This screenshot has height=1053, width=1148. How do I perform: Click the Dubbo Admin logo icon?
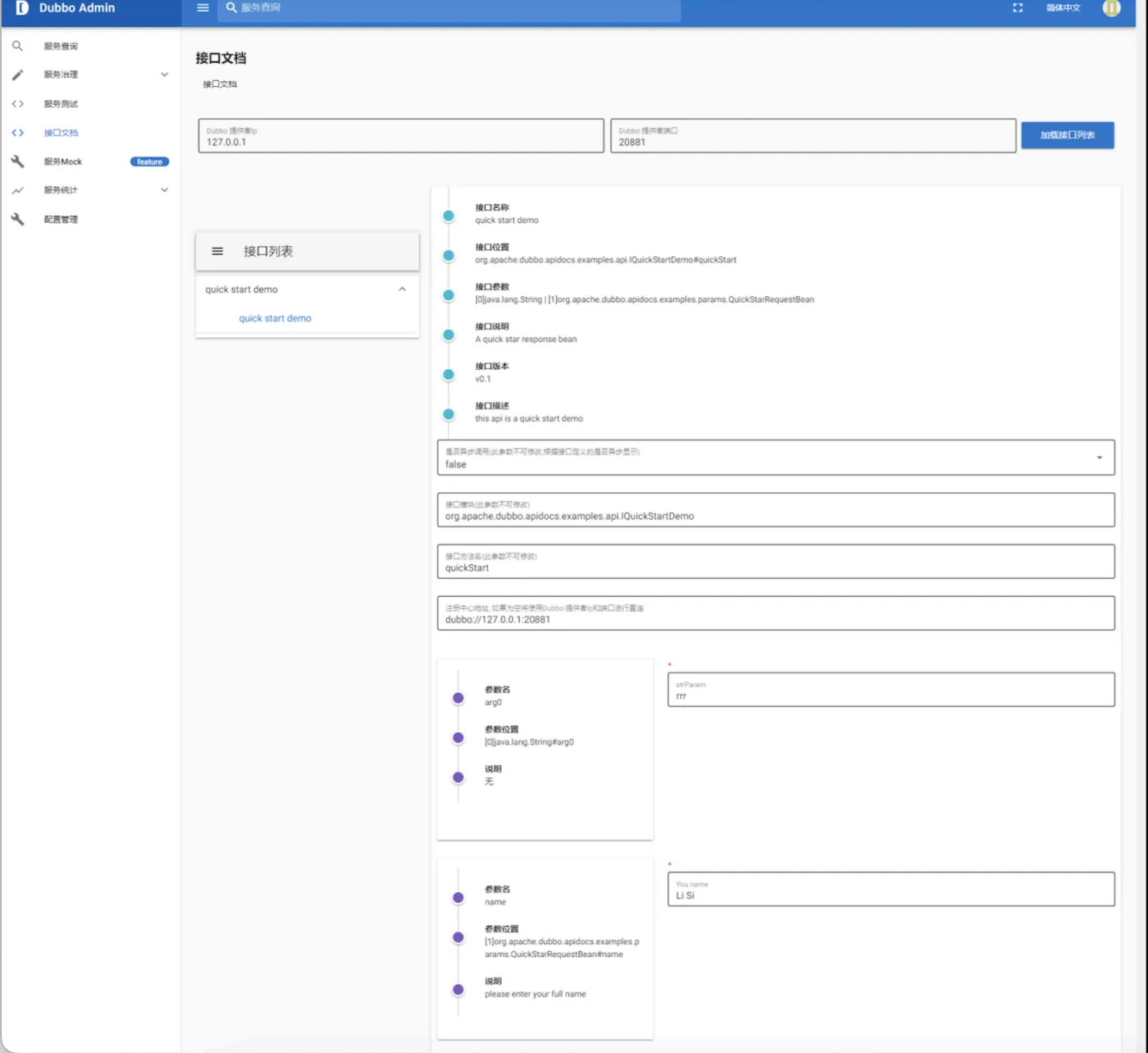(x=22, y=7)
